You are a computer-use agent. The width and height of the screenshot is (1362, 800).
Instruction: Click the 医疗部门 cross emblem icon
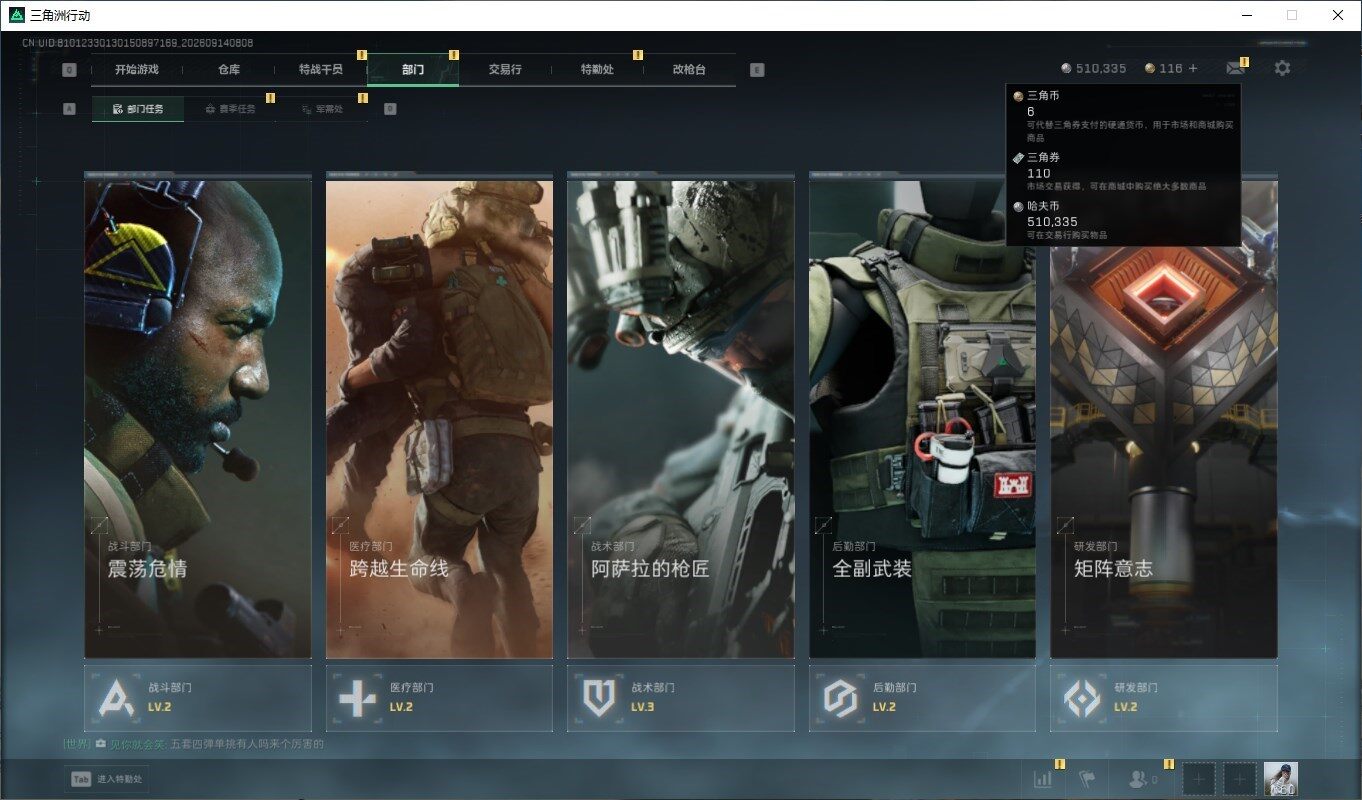click(x=357, y=698)
